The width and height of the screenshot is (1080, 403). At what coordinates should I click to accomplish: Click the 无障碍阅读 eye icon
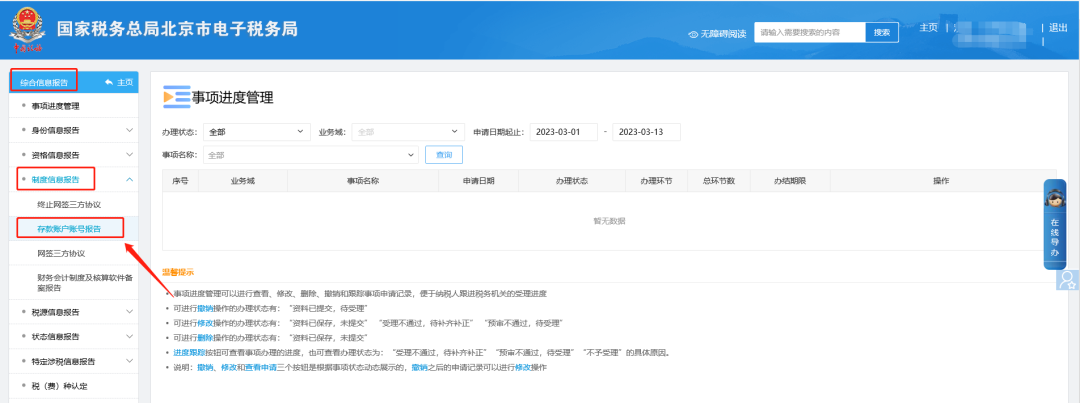(693, 34)
